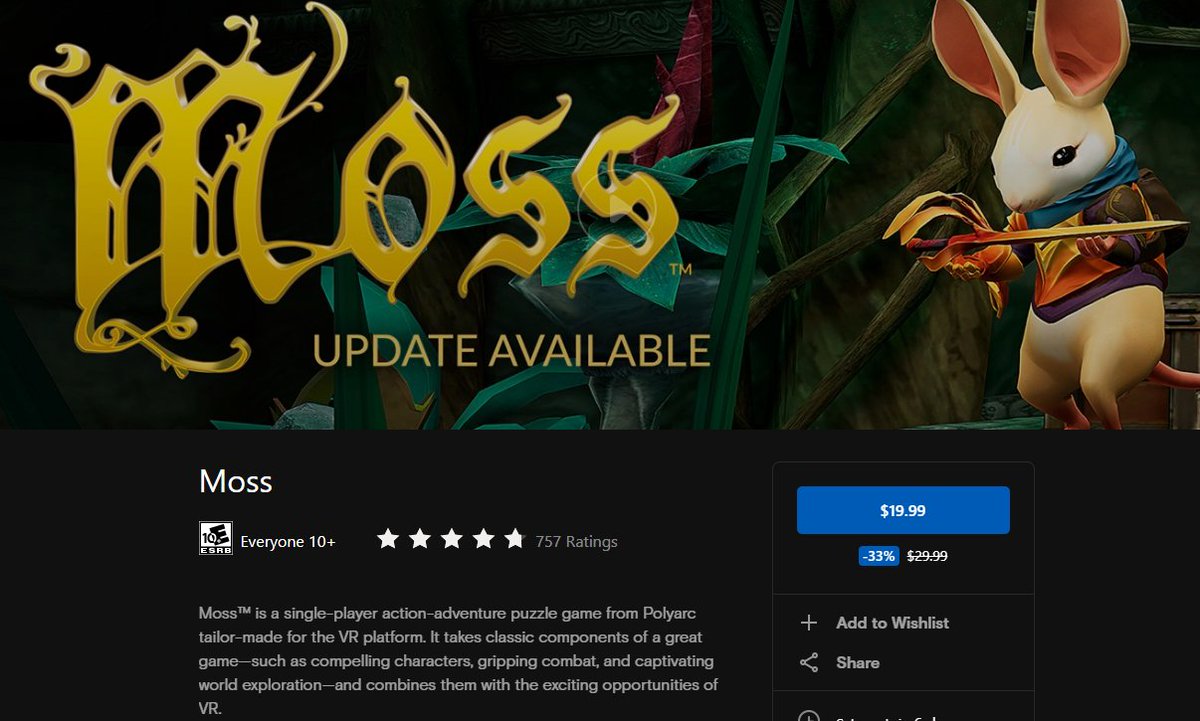Image resolution: width=1200 pixels, height=721 pixels.
Task: Select the fourth rating star
Action: [x=483, y=540]
